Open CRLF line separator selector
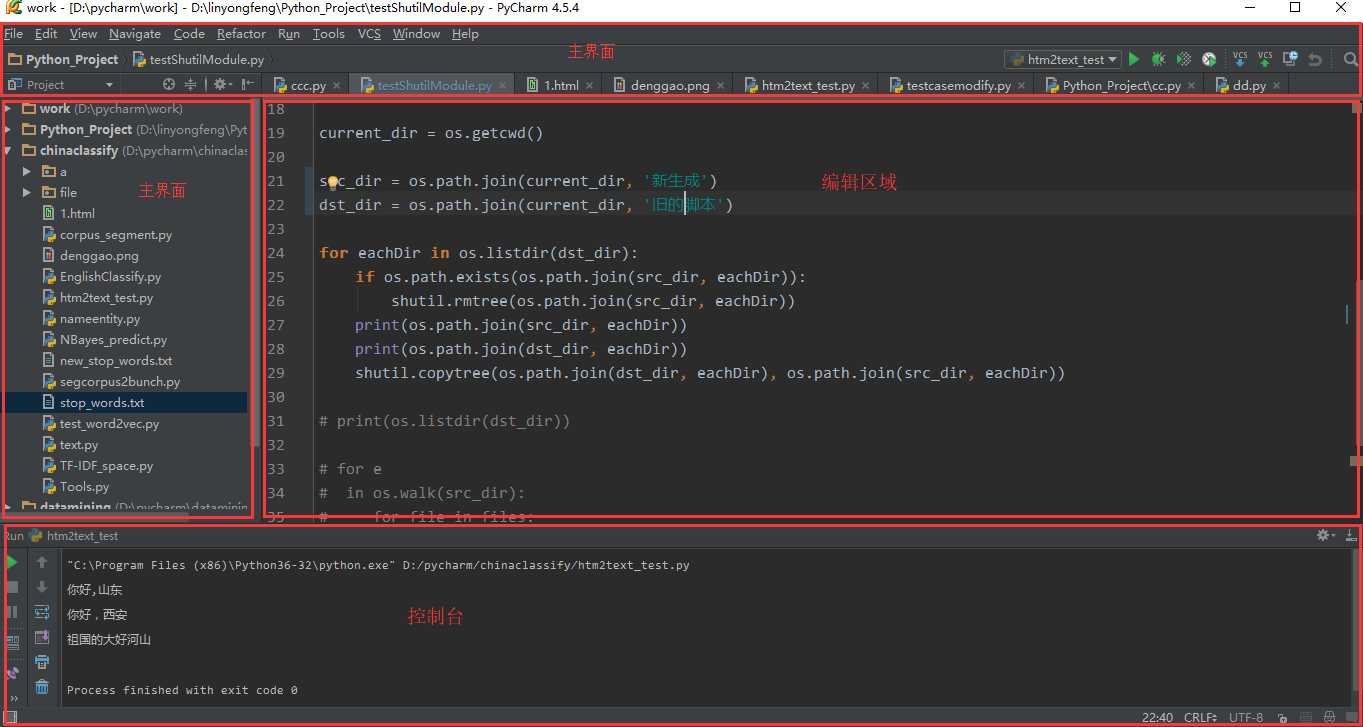Viewport: 1363px width, 727px height. pyautogui.click(x=1200, y=717)
